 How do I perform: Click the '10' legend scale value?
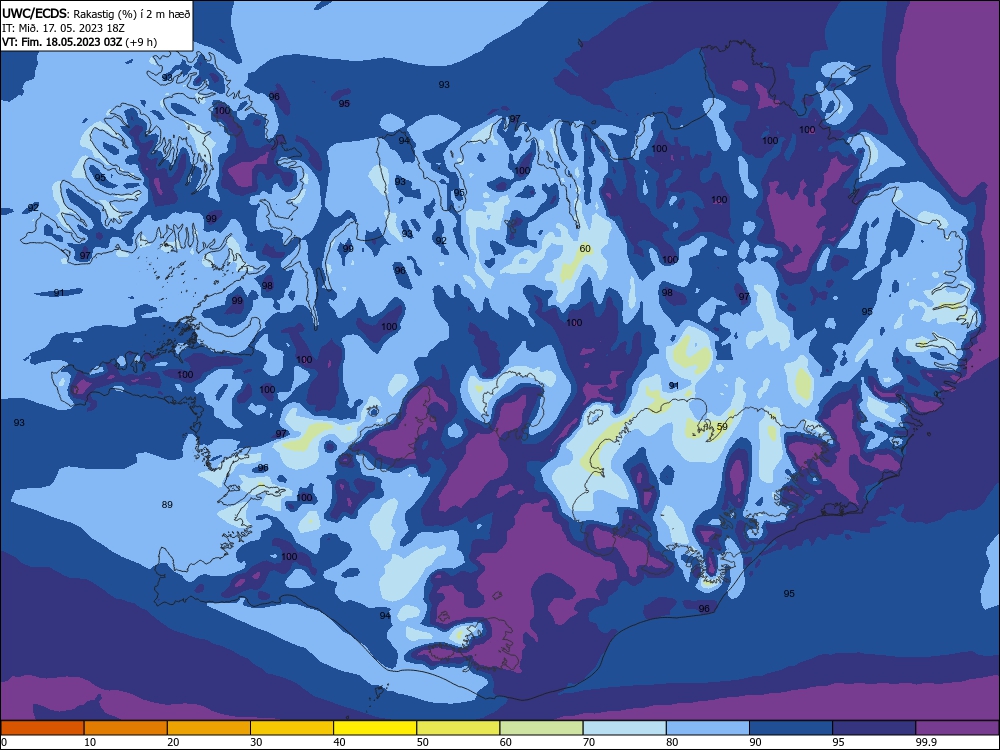tap(90, 742)
